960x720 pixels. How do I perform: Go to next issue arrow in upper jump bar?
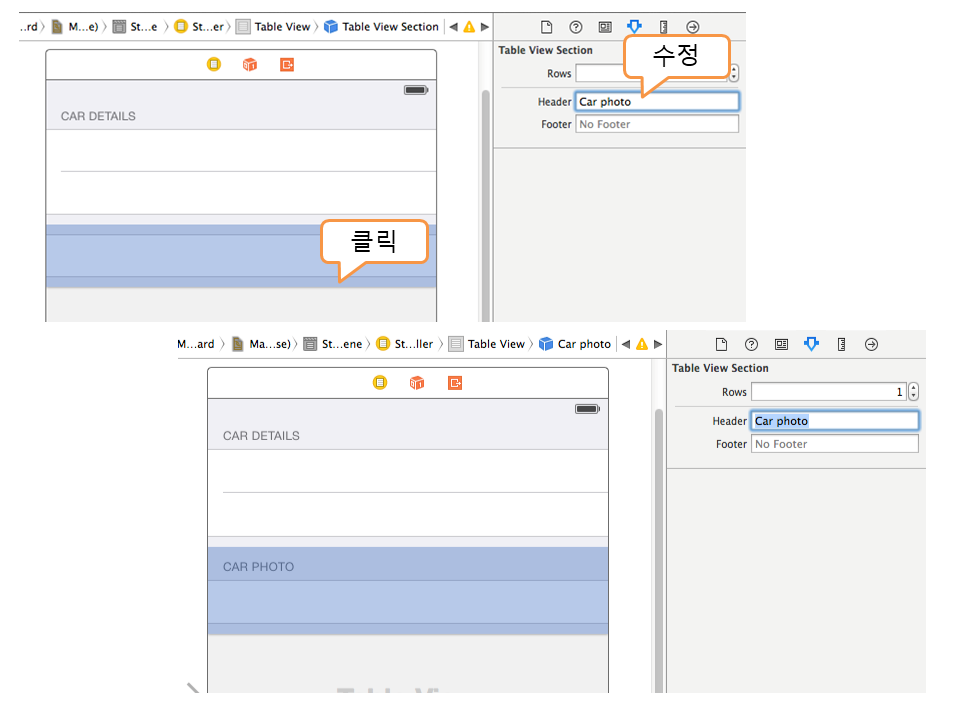click(485, 27)
